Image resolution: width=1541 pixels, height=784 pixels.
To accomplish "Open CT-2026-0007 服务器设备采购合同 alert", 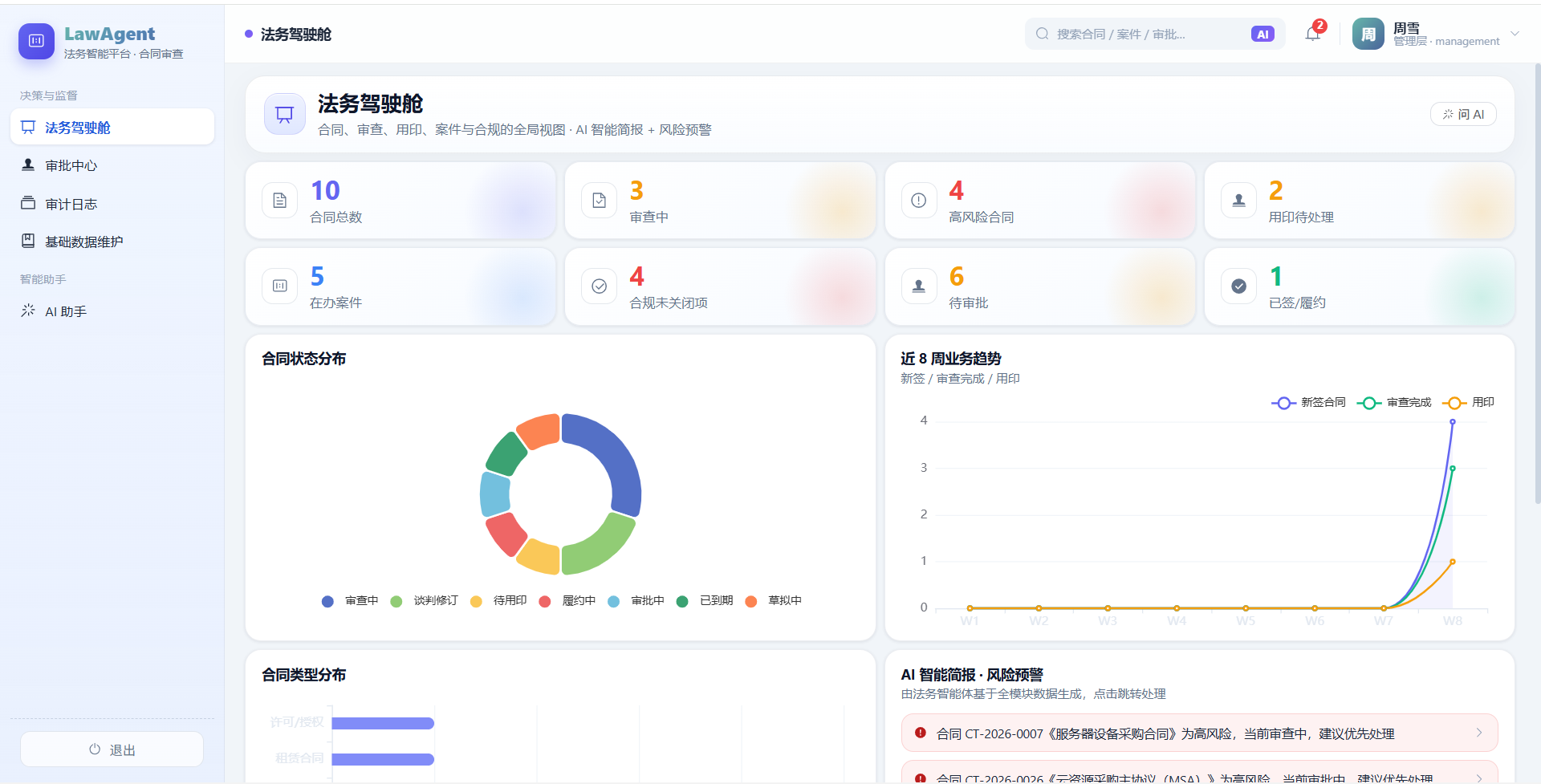I will tap(1200, 733).
